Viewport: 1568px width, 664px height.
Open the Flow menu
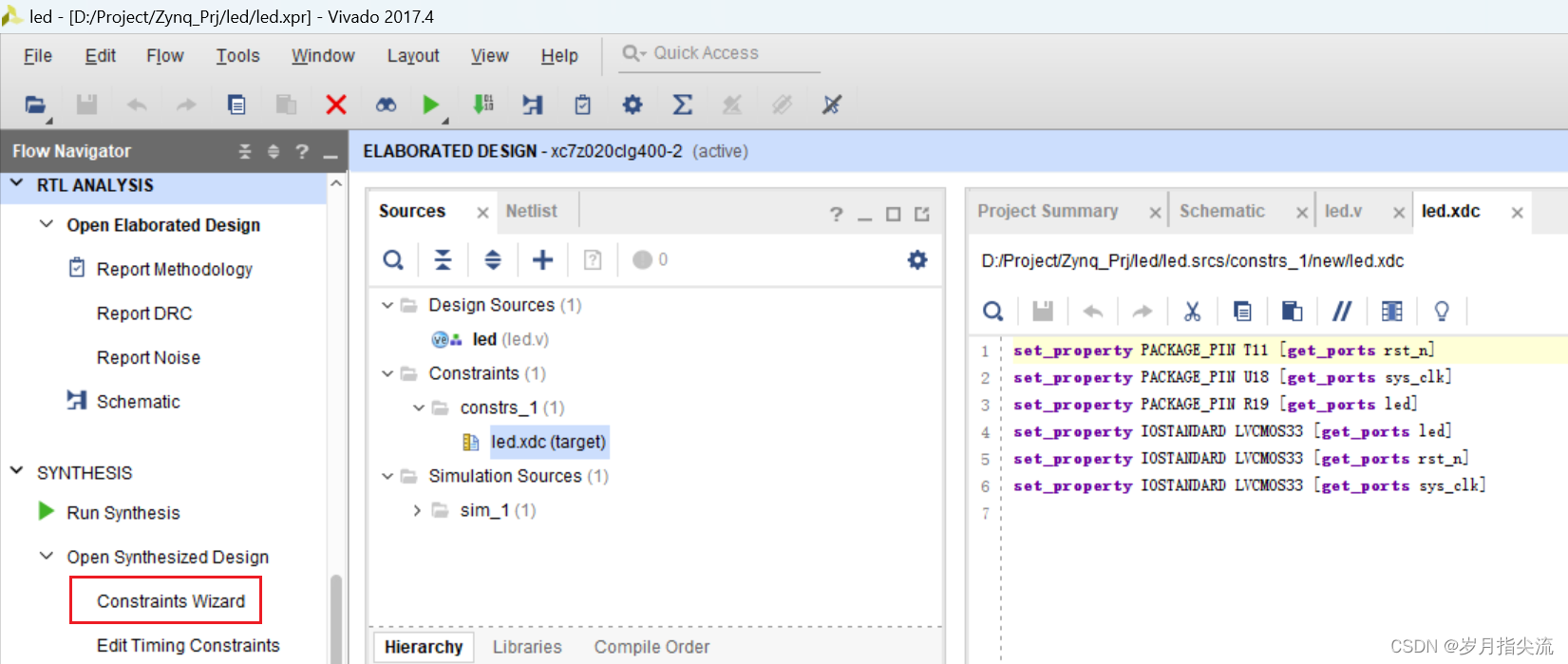[x=164, y=56]
